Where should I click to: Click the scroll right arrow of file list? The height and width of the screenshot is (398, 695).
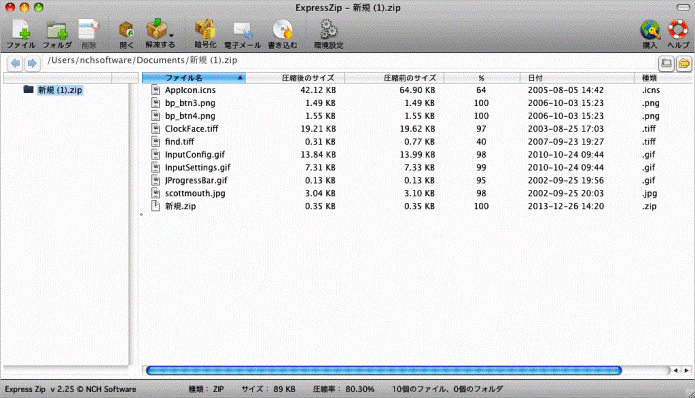click(686, 370)
